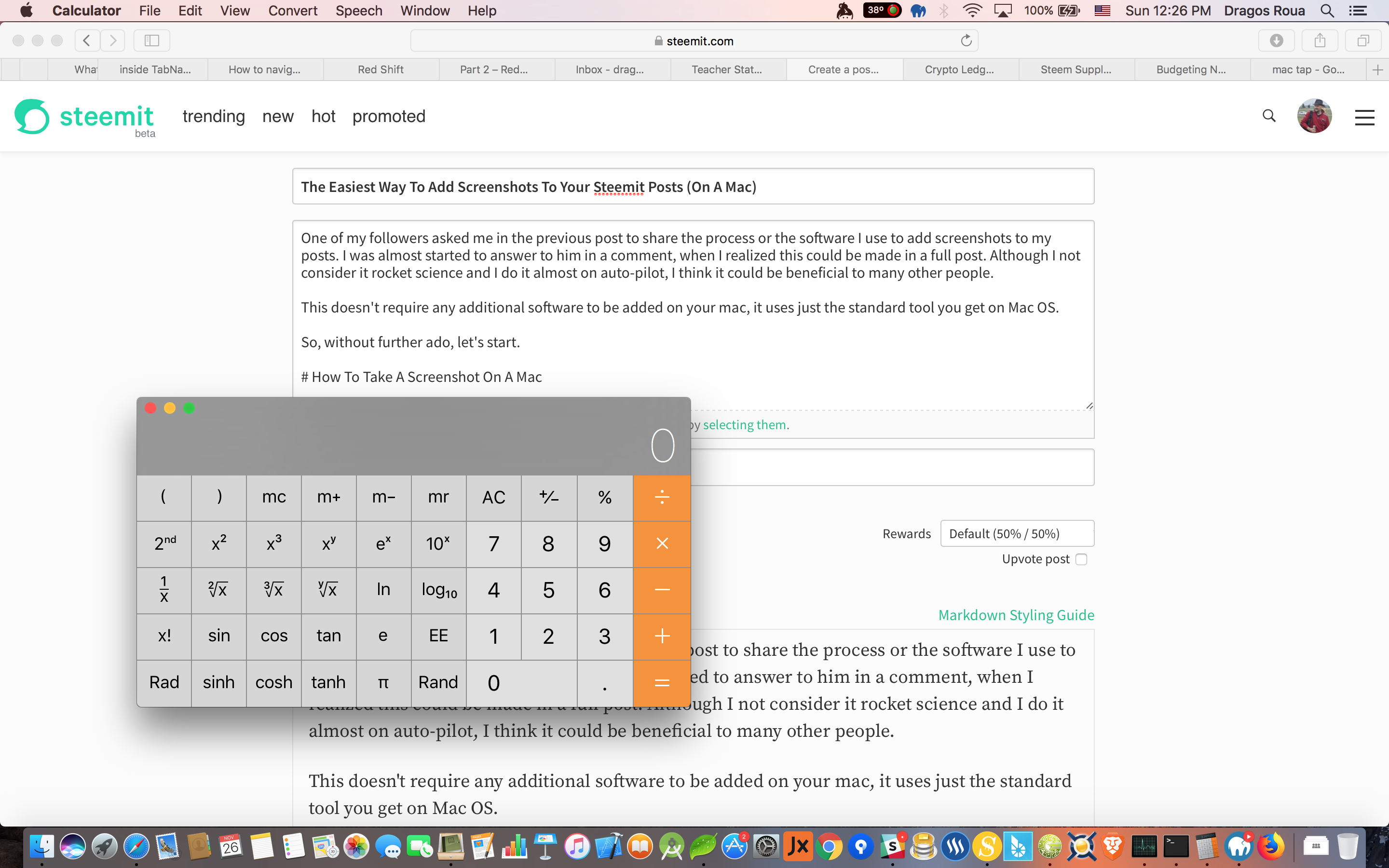Click the post title input field
The height and width of the screenshot is (868, 1389).
[x=693, y=187]
